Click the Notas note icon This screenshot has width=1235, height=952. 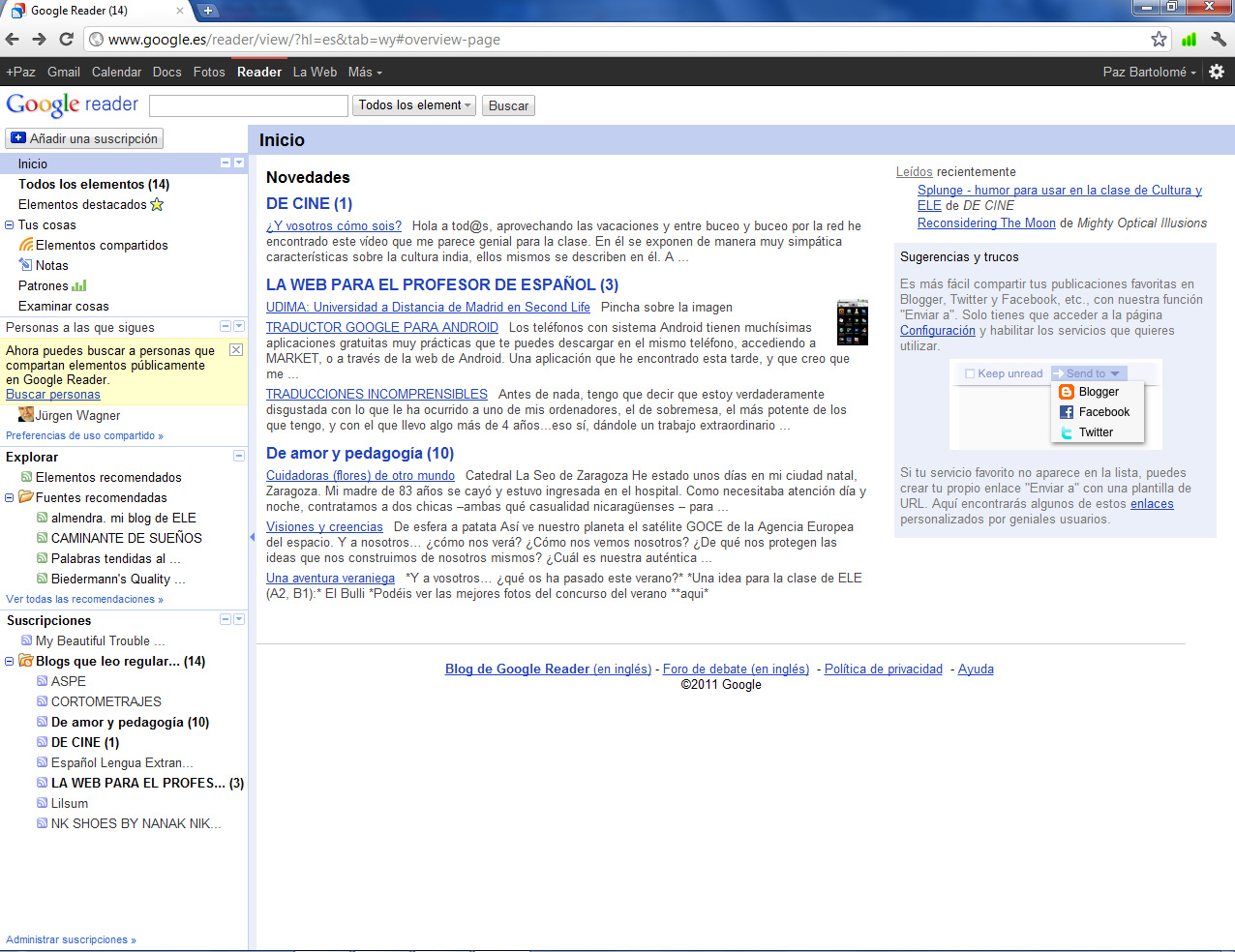26,265
